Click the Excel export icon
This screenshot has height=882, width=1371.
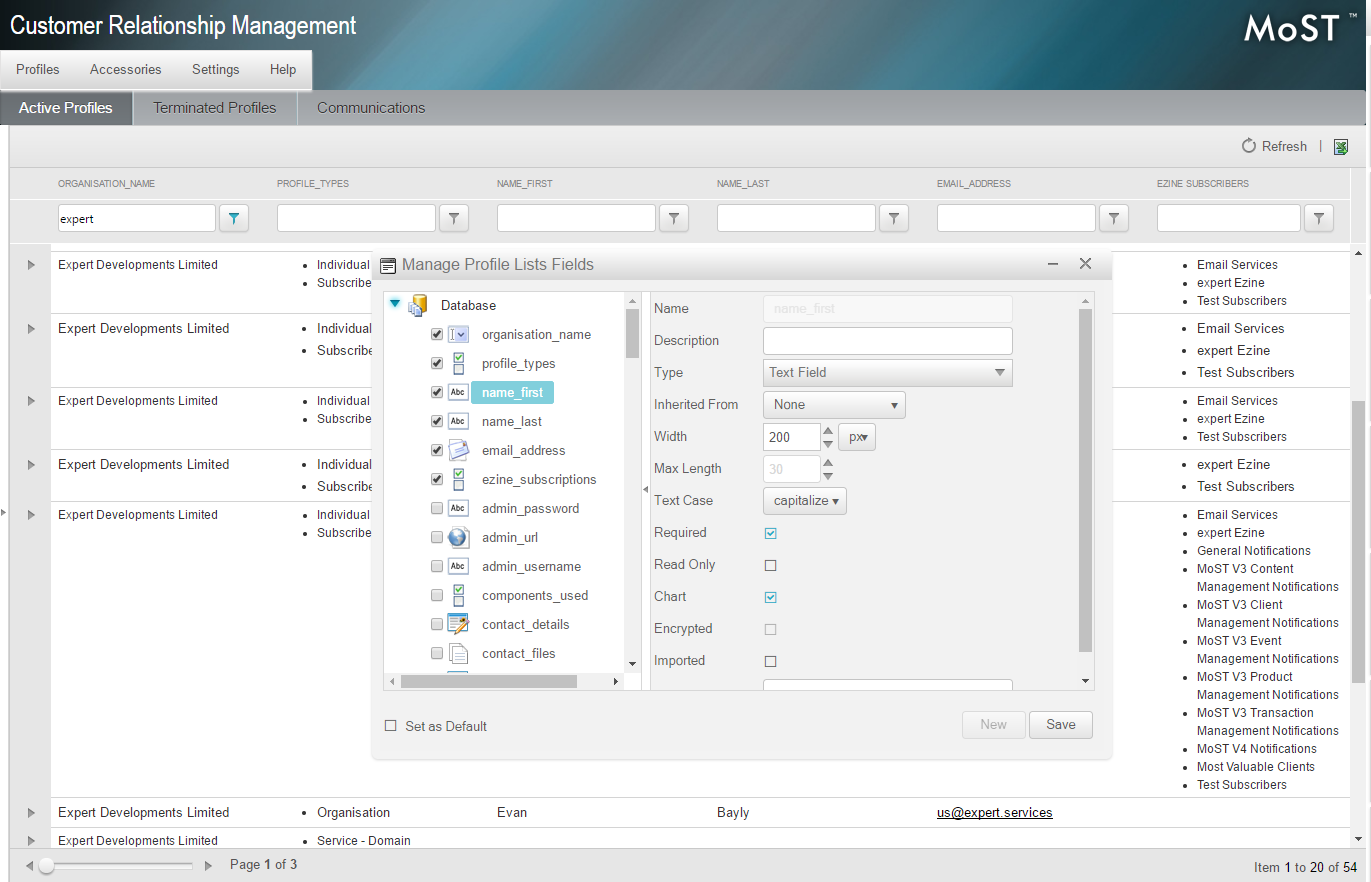pyautogui.click(x=1341, y=147)
